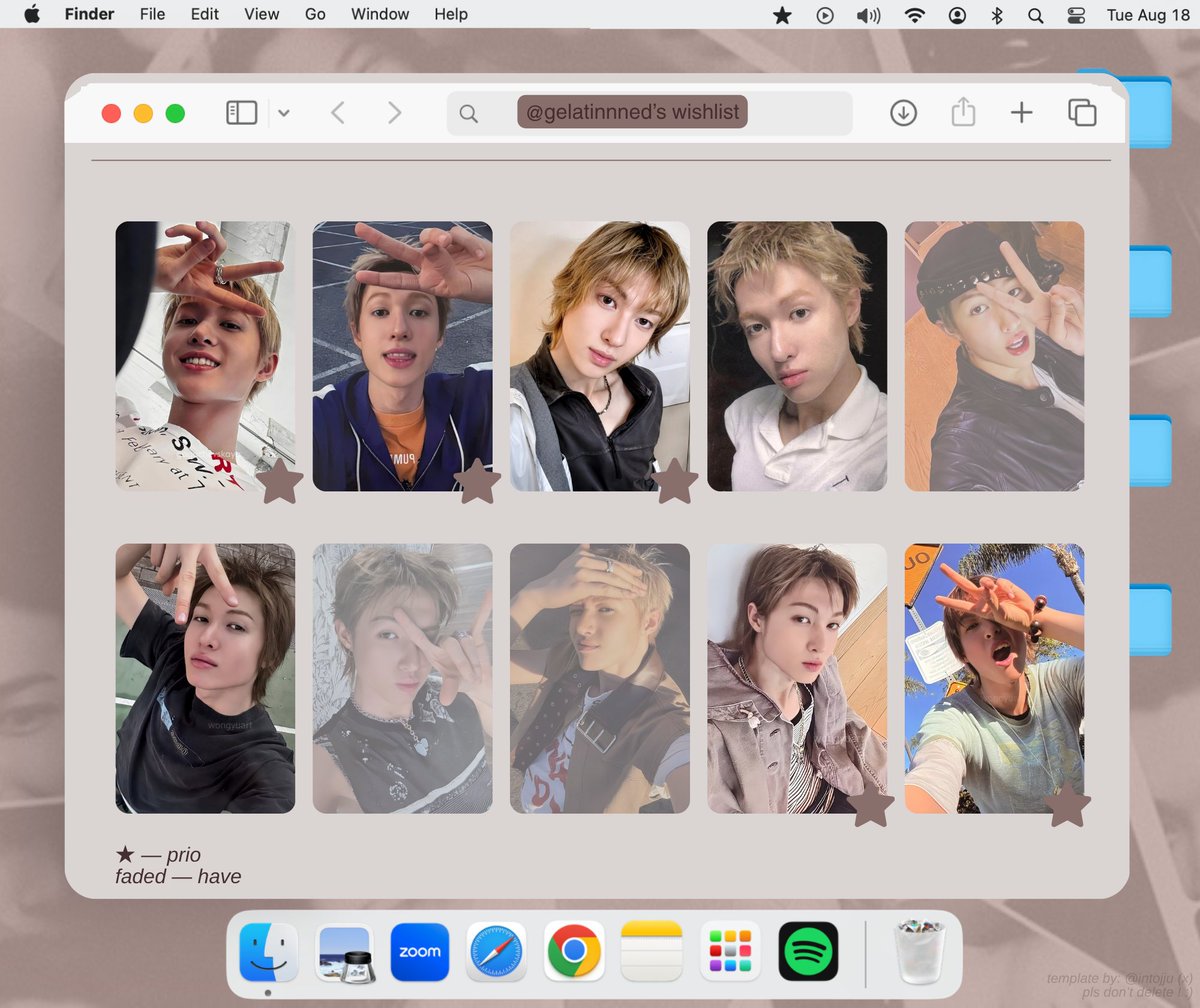
Task: Click the star icon in the menu bar
Action: pos(782,15)
